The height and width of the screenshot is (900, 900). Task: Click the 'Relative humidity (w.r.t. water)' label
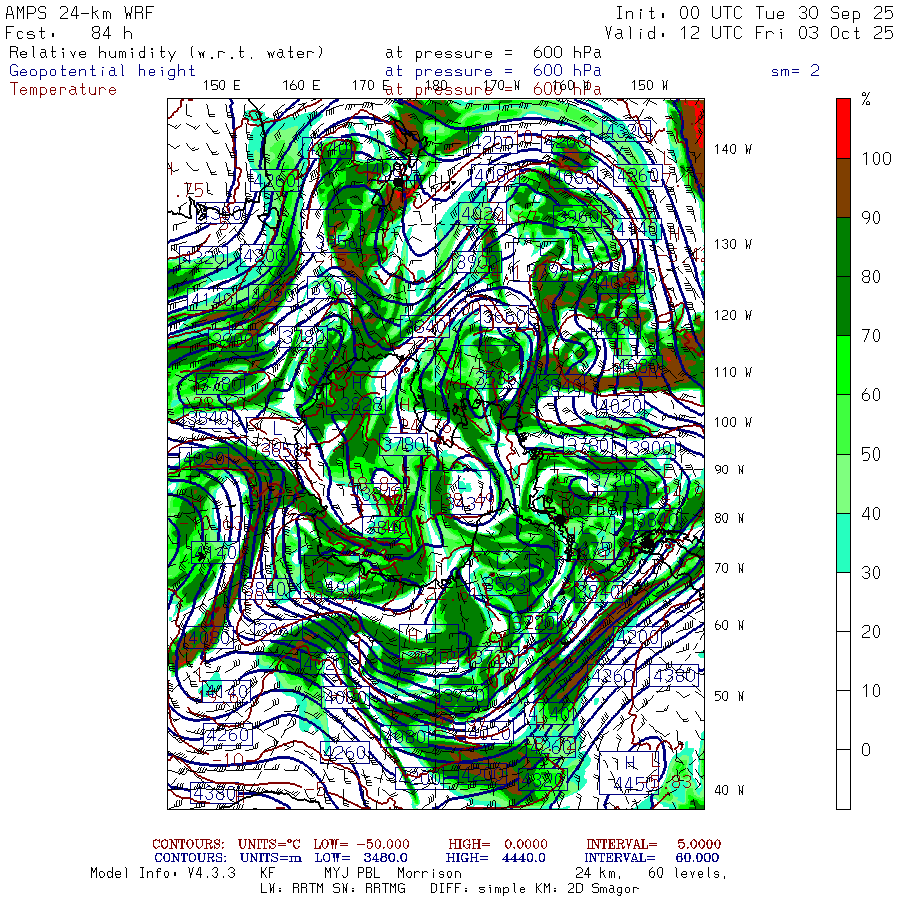166,53
